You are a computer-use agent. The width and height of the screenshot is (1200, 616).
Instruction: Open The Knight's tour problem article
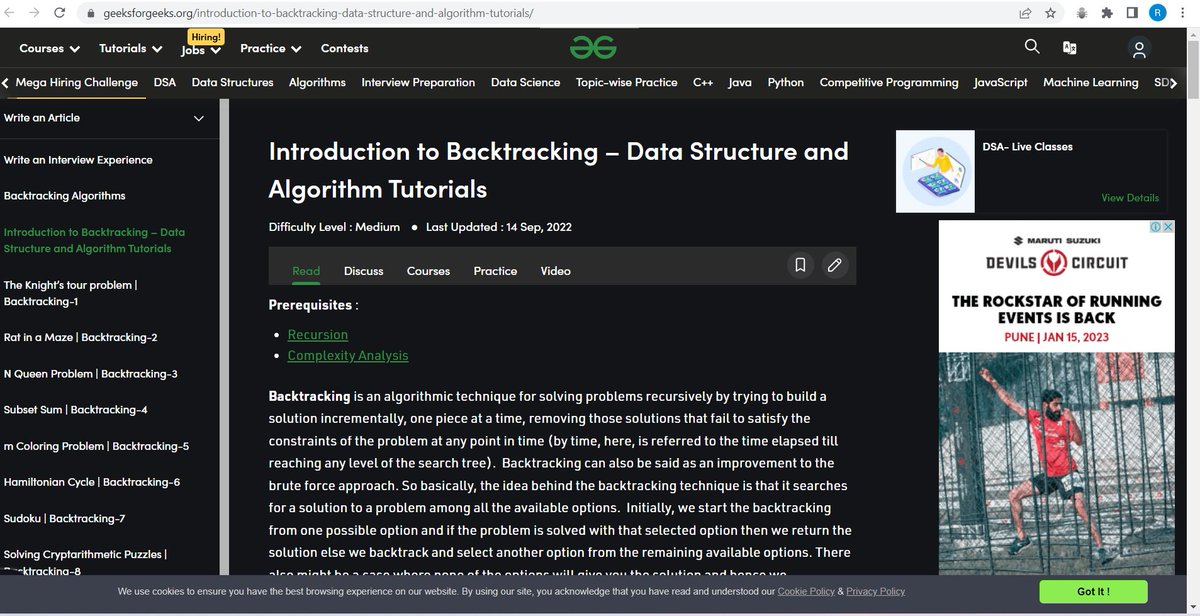pos(70,293)
